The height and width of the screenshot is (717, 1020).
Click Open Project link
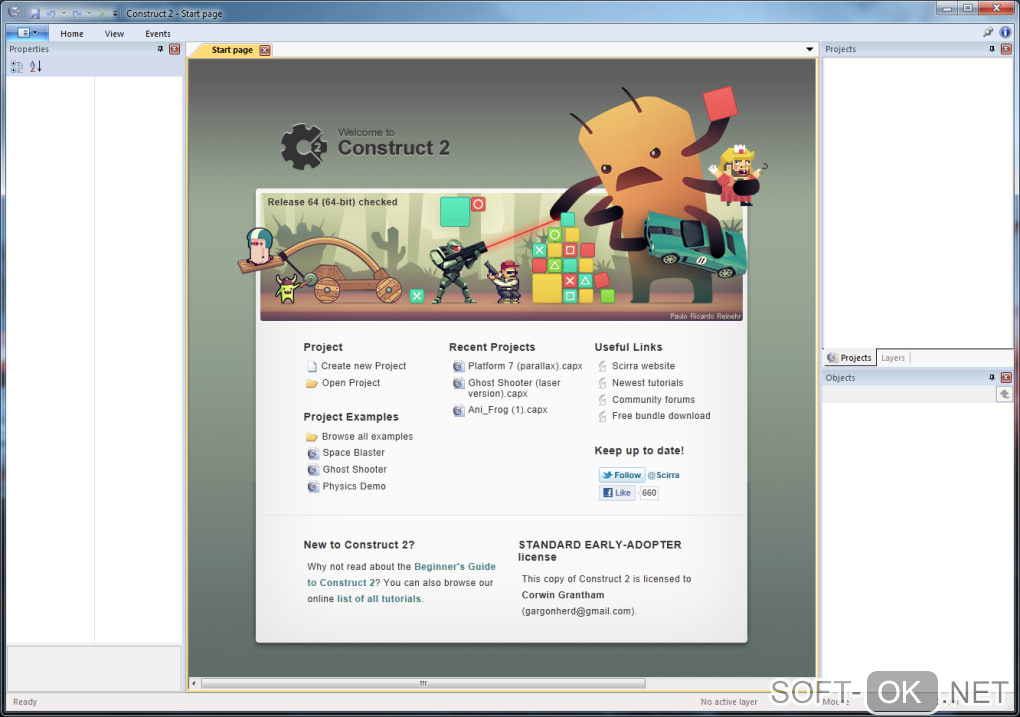(351, 383)
